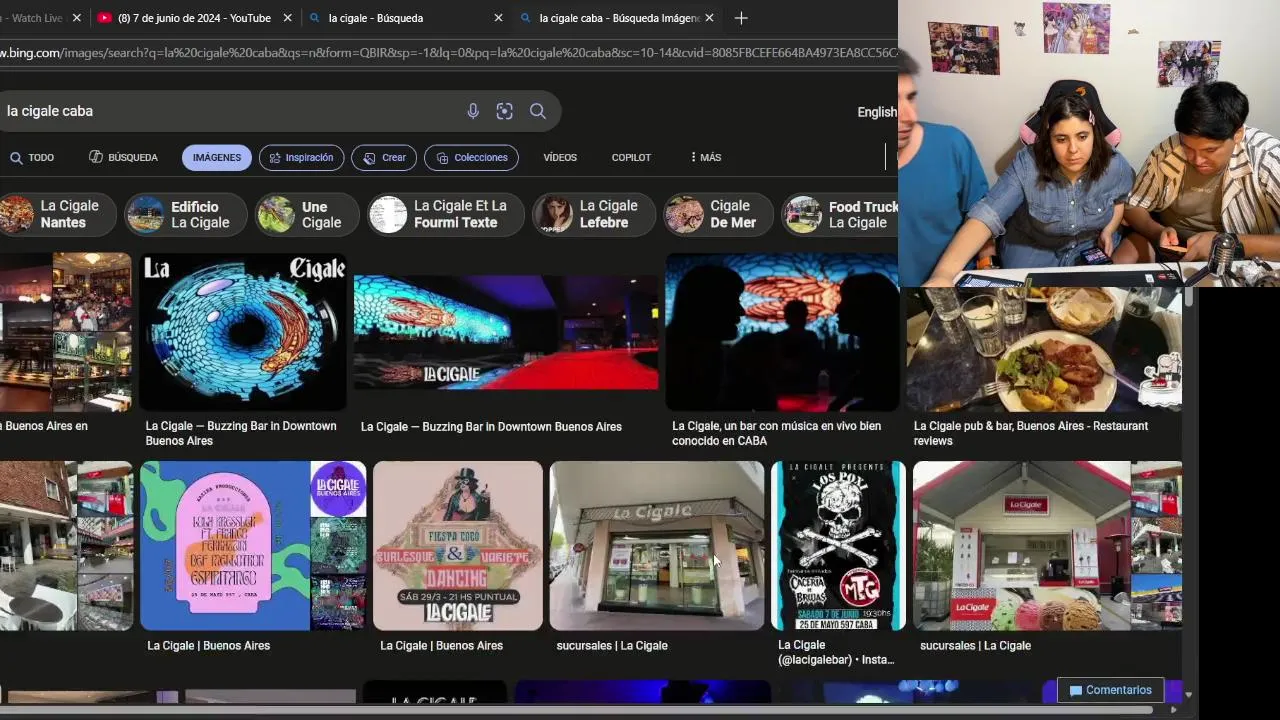The height and width of the screenshot is (720, 1280).
Task: Go to the COPILOT category
Action: [631, 157]
